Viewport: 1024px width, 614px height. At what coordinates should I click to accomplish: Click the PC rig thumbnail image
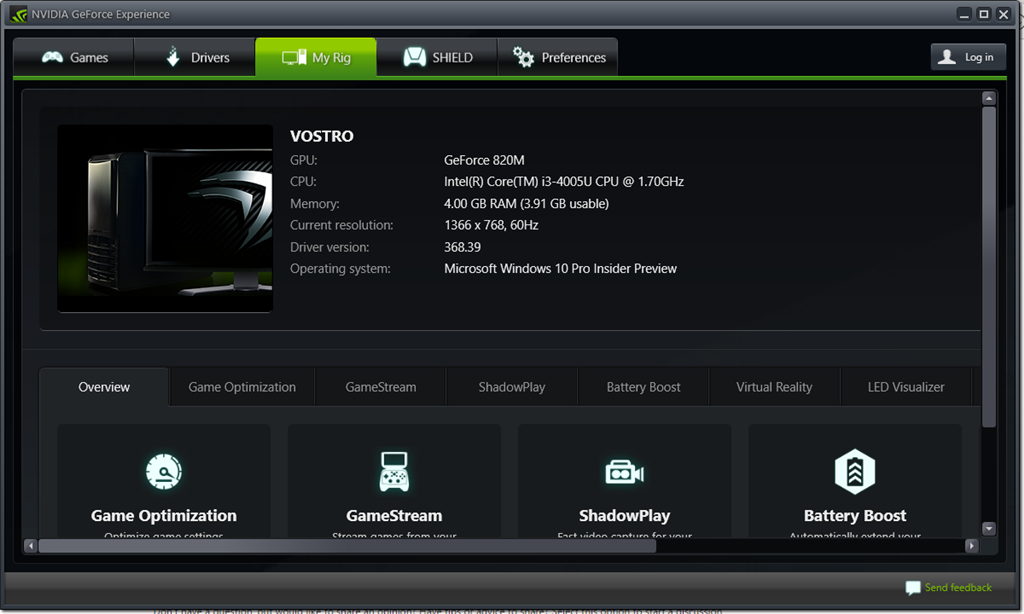pyautogui.click(x=165, y=218)
